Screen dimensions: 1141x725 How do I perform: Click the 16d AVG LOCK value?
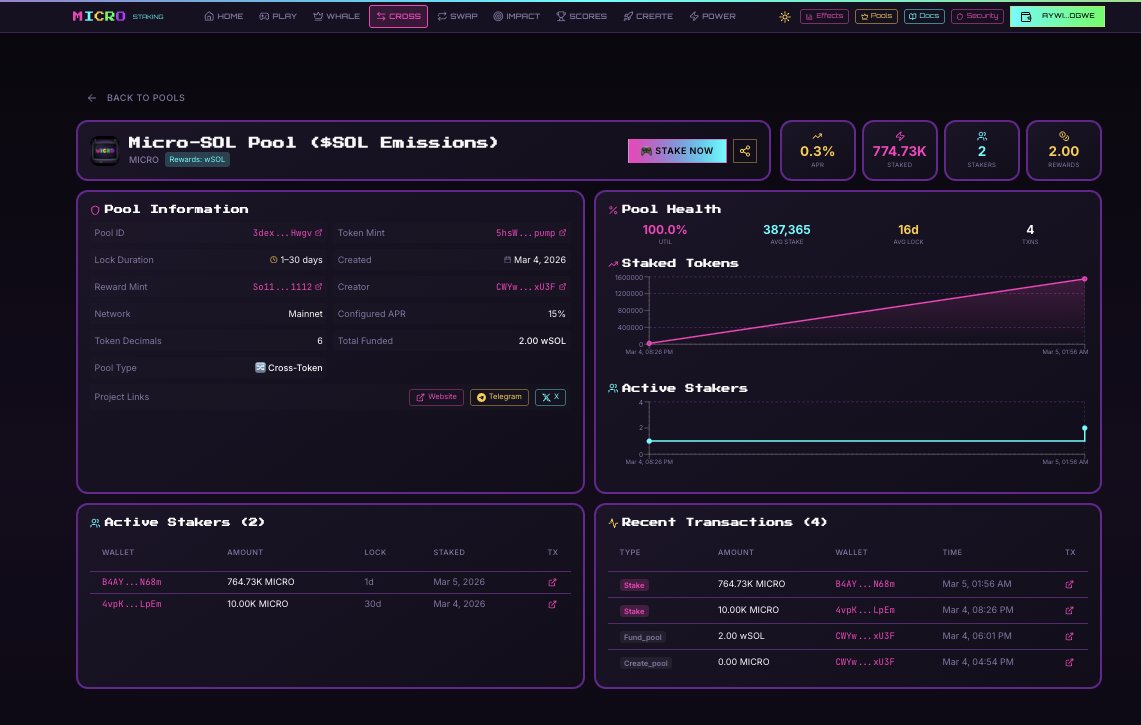[x=908, y=229]
